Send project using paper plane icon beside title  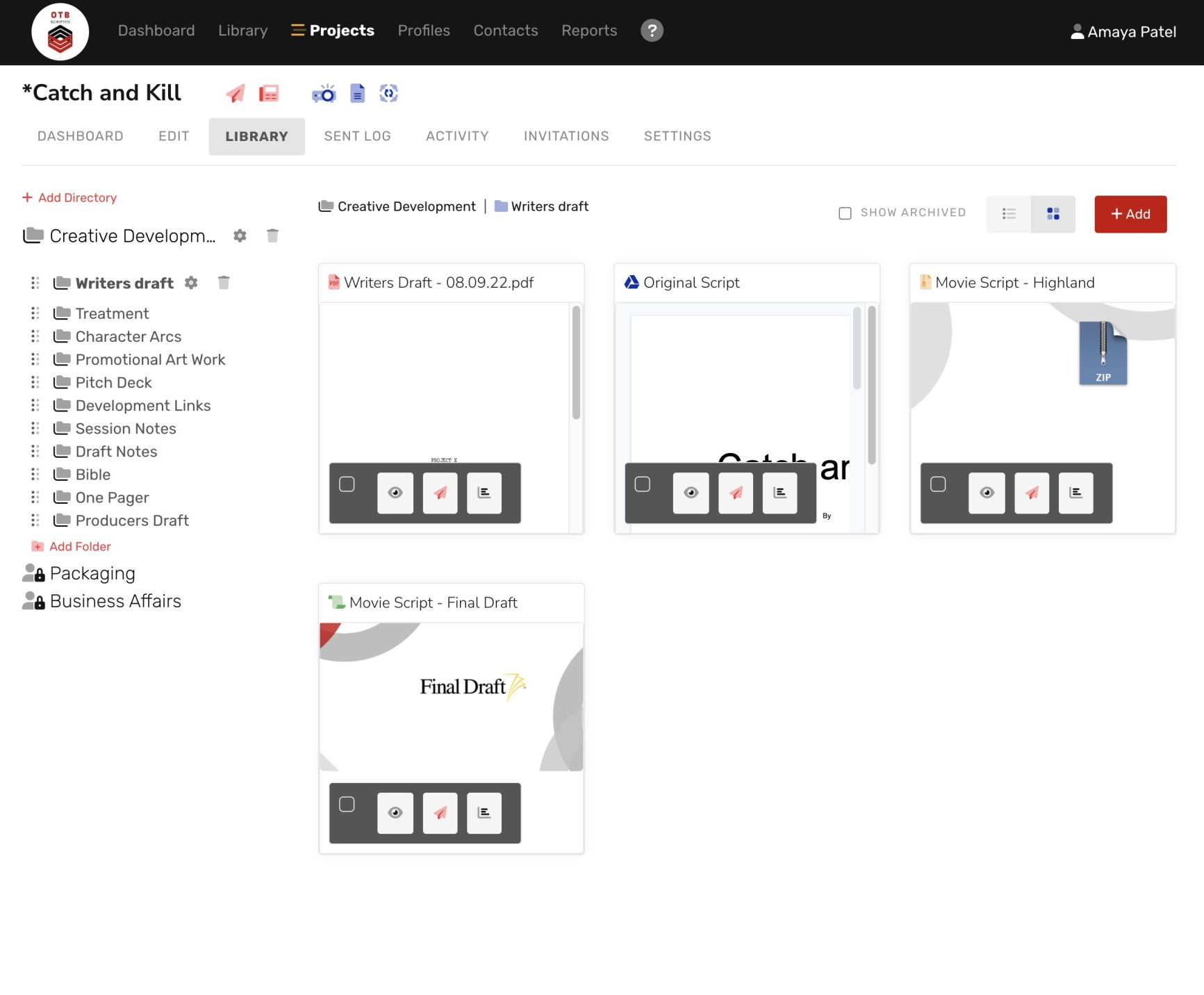235,92
